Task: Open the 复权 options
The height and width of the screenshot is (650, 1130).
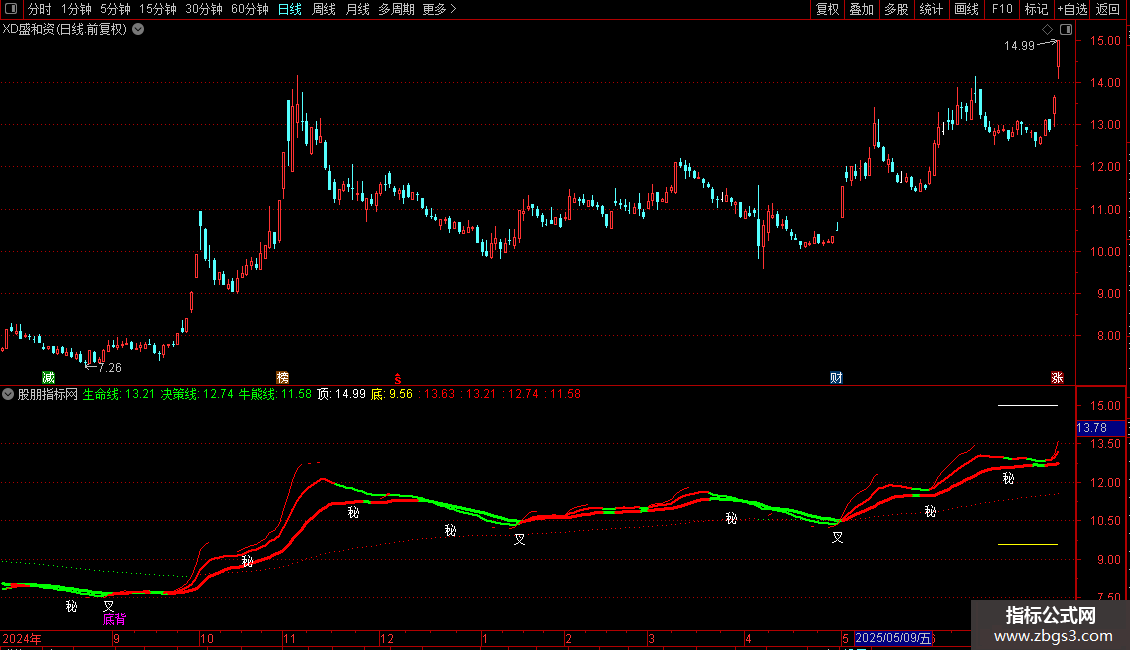Action: click(x=827, y=9)
